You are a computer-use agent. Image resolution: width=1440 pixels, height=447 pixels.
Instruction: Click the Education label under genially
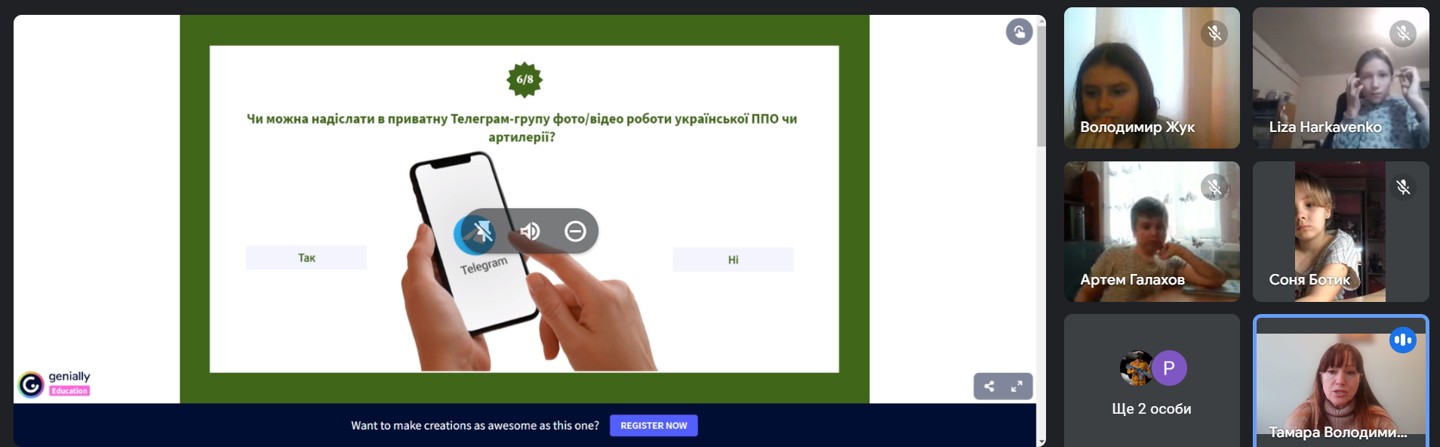[69, 391]
